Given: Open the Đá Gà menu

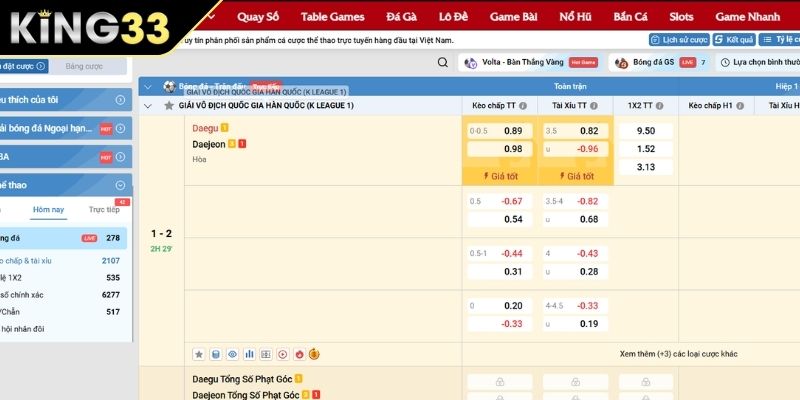Looking at the screenshot, I should tap(402, 17).
